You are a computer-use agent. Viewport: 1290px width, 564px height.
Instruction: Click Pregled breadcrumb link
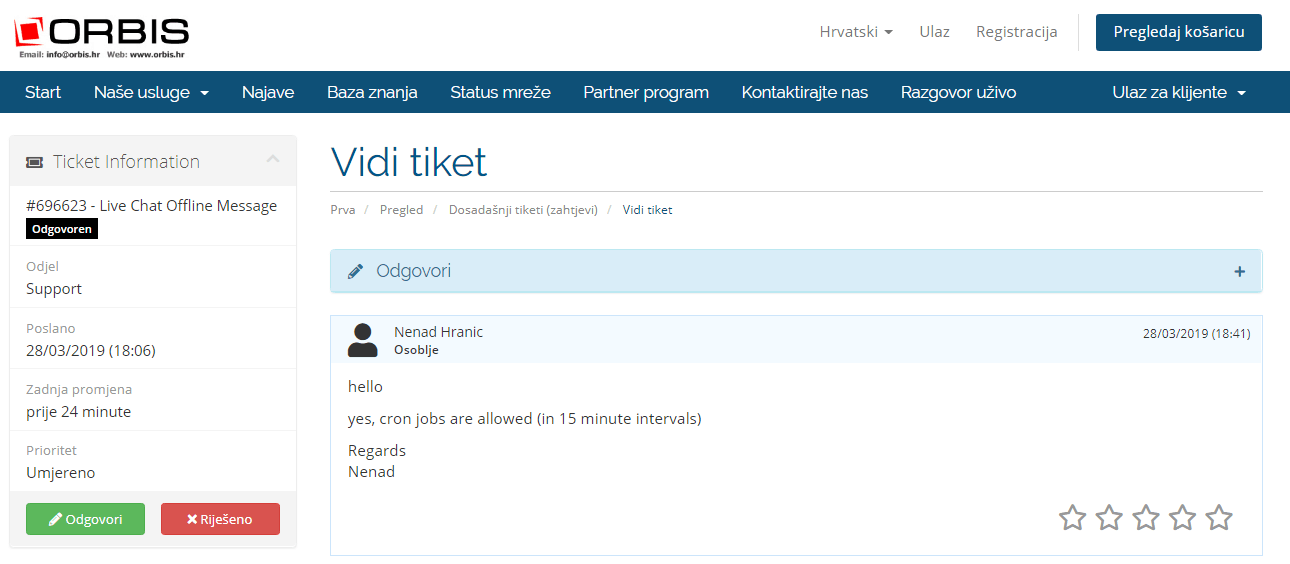(401, 210)
